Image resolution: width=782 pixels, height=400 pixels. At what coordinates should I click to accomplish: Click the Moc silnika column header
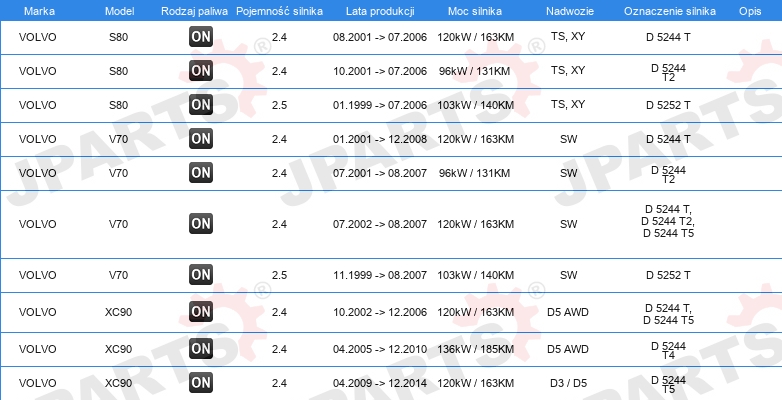click(475, 11)
